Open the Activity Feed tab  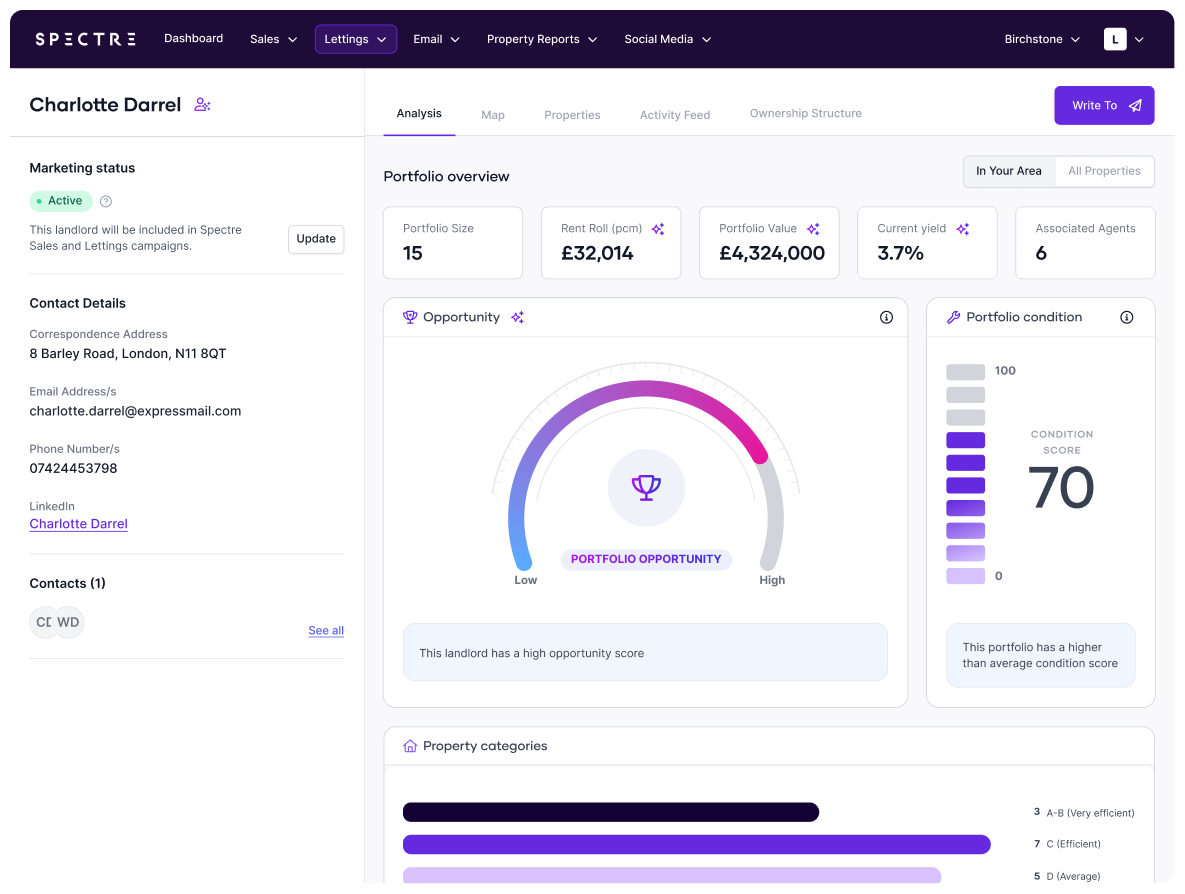[x=674, y=114]
